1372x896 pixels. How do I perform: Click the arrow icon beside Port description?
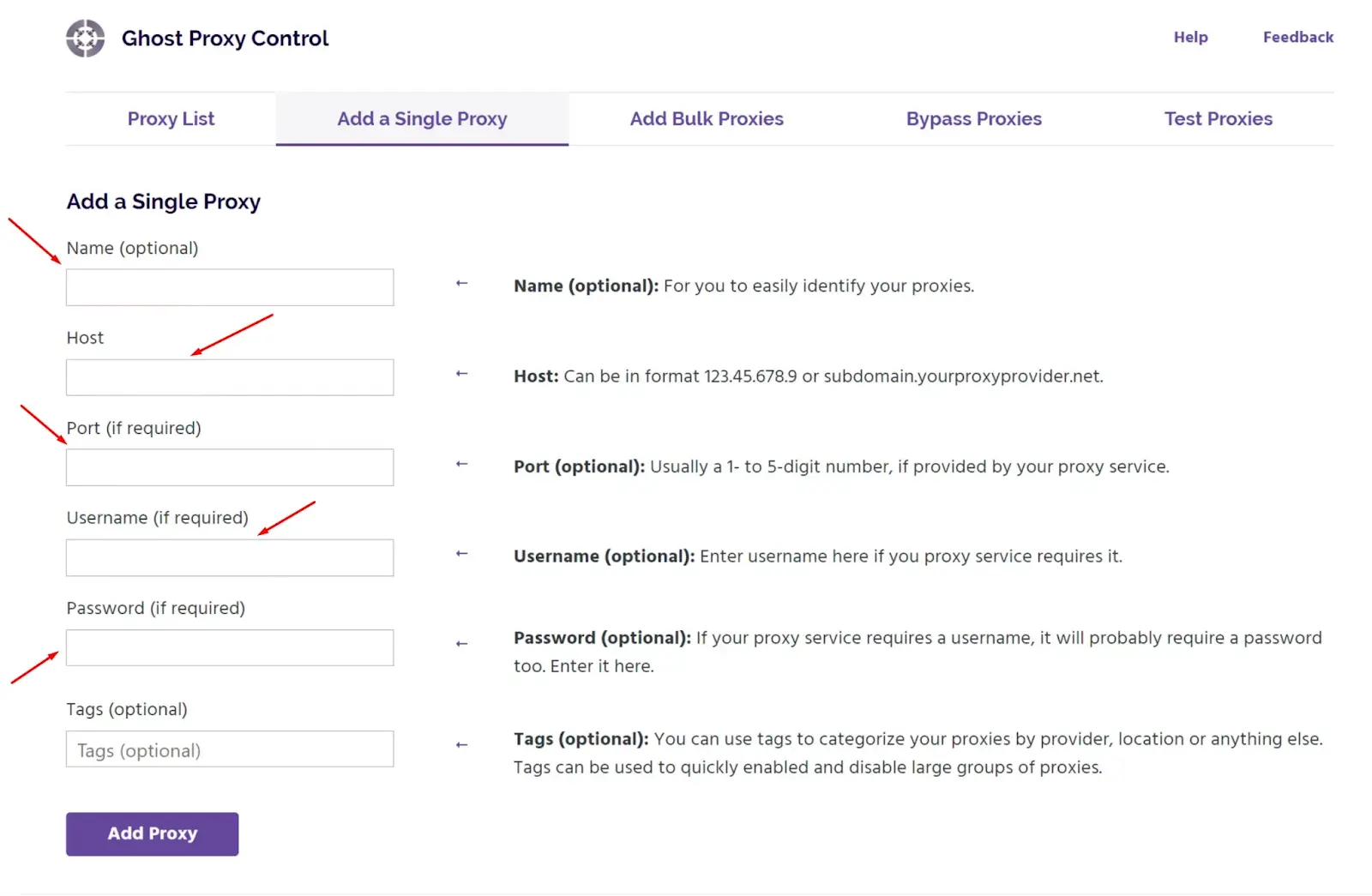[461, 464]
